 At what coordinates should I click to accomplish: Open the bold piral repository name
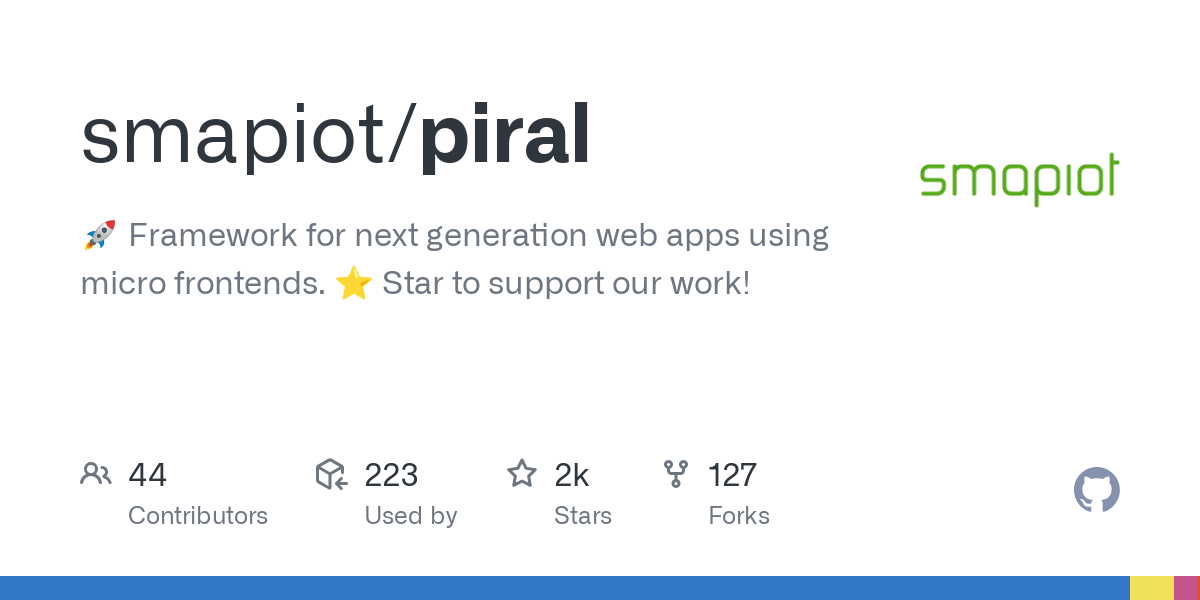505,136
